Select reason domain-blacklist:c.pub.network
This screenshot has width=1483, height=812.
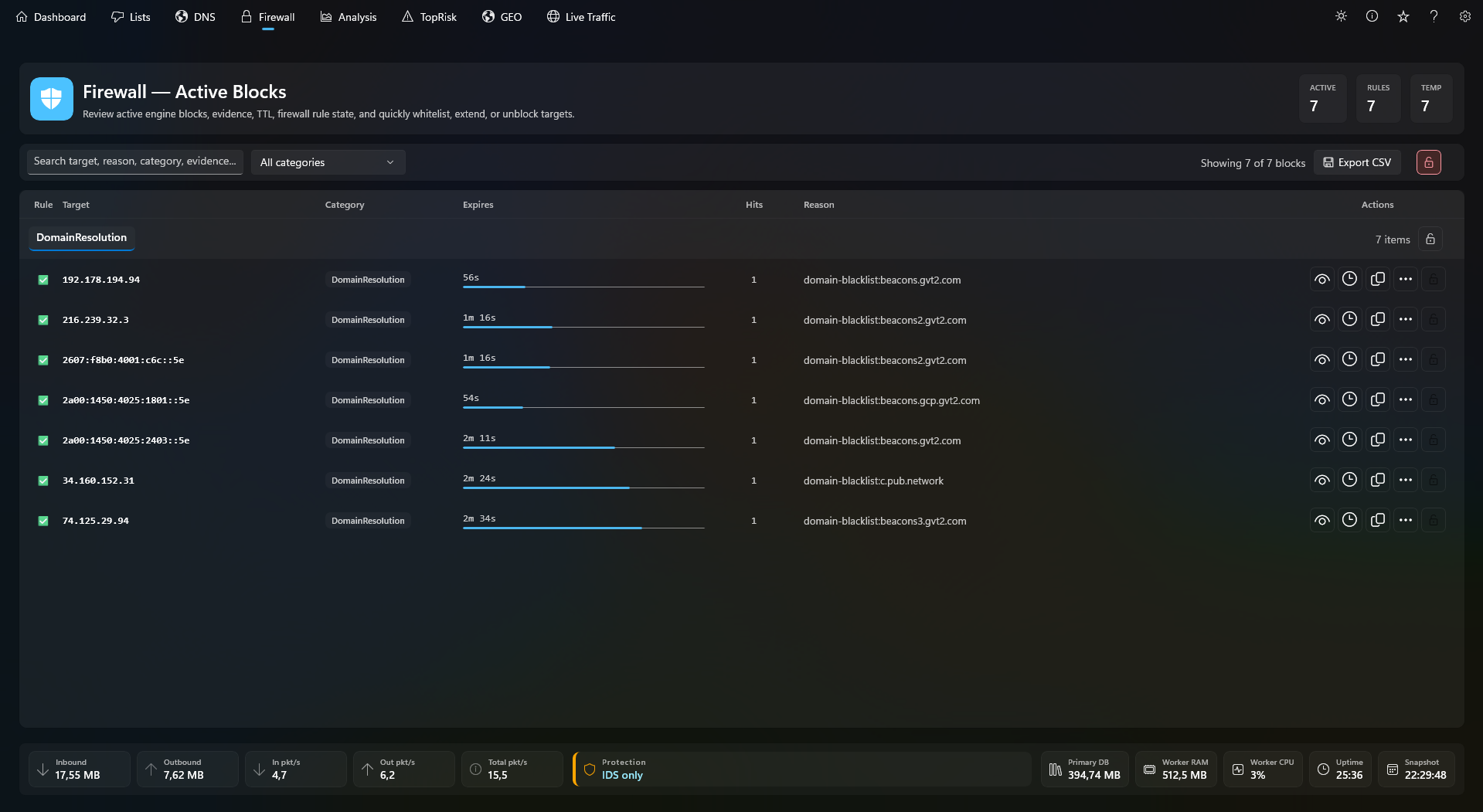873,481
